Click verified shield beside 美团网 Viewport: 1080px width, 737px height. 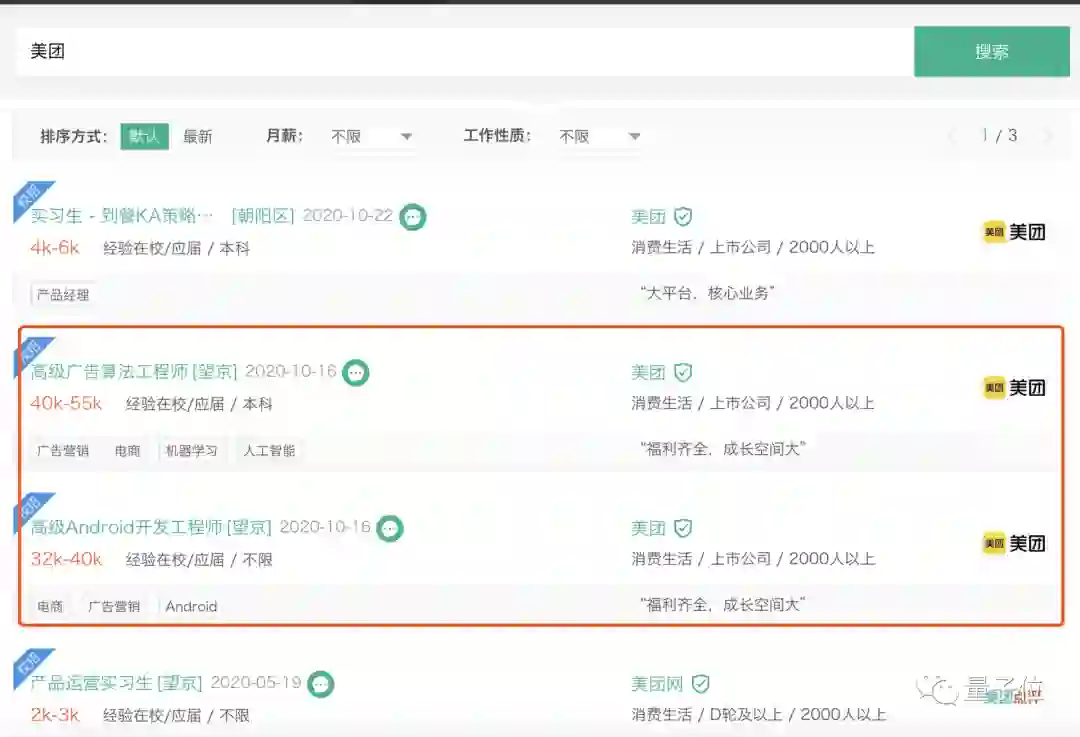tap(700, 684)
